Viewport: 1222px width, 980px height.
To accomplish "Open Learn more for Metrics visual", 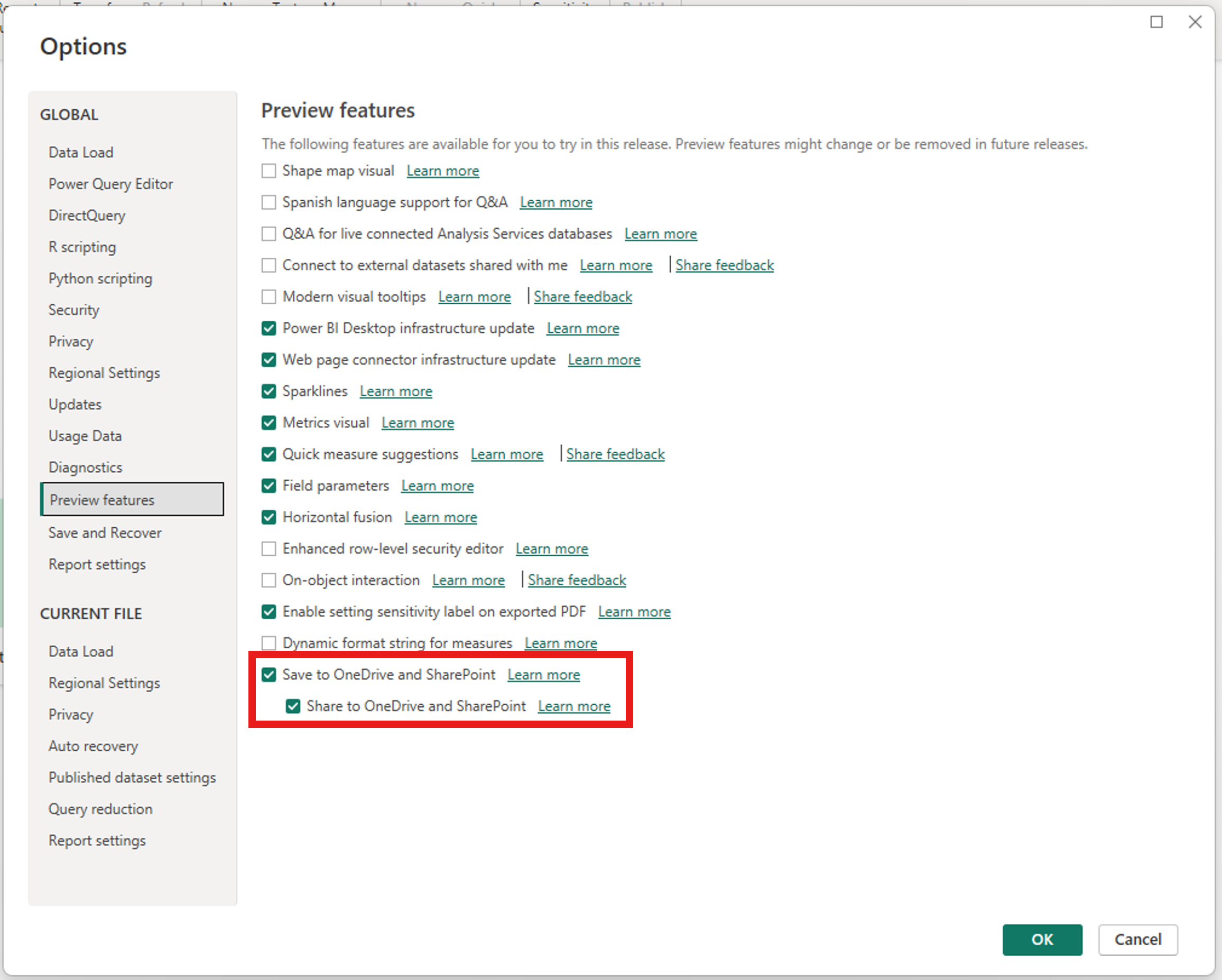I will 418,423.
